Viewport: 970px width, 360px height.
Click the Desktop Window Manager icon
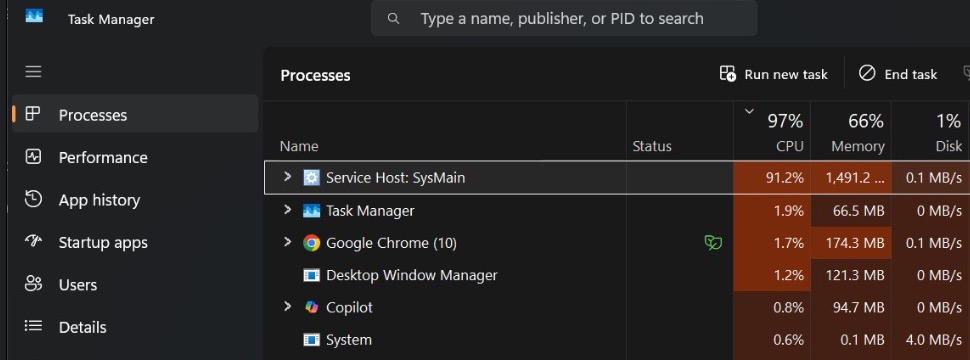pyautogui.click(x=312, y=275)
